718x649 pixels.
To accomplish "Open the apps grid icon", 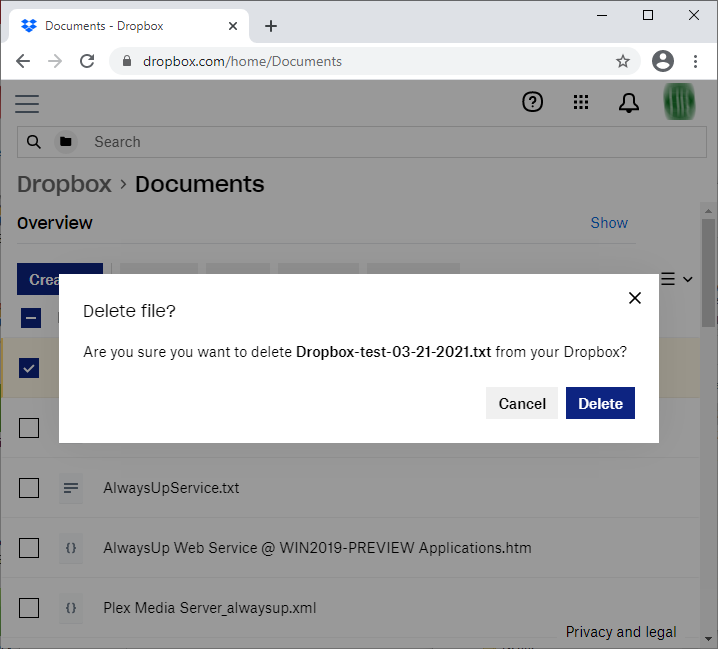I will pyautogui.click(x=581, y=102).
